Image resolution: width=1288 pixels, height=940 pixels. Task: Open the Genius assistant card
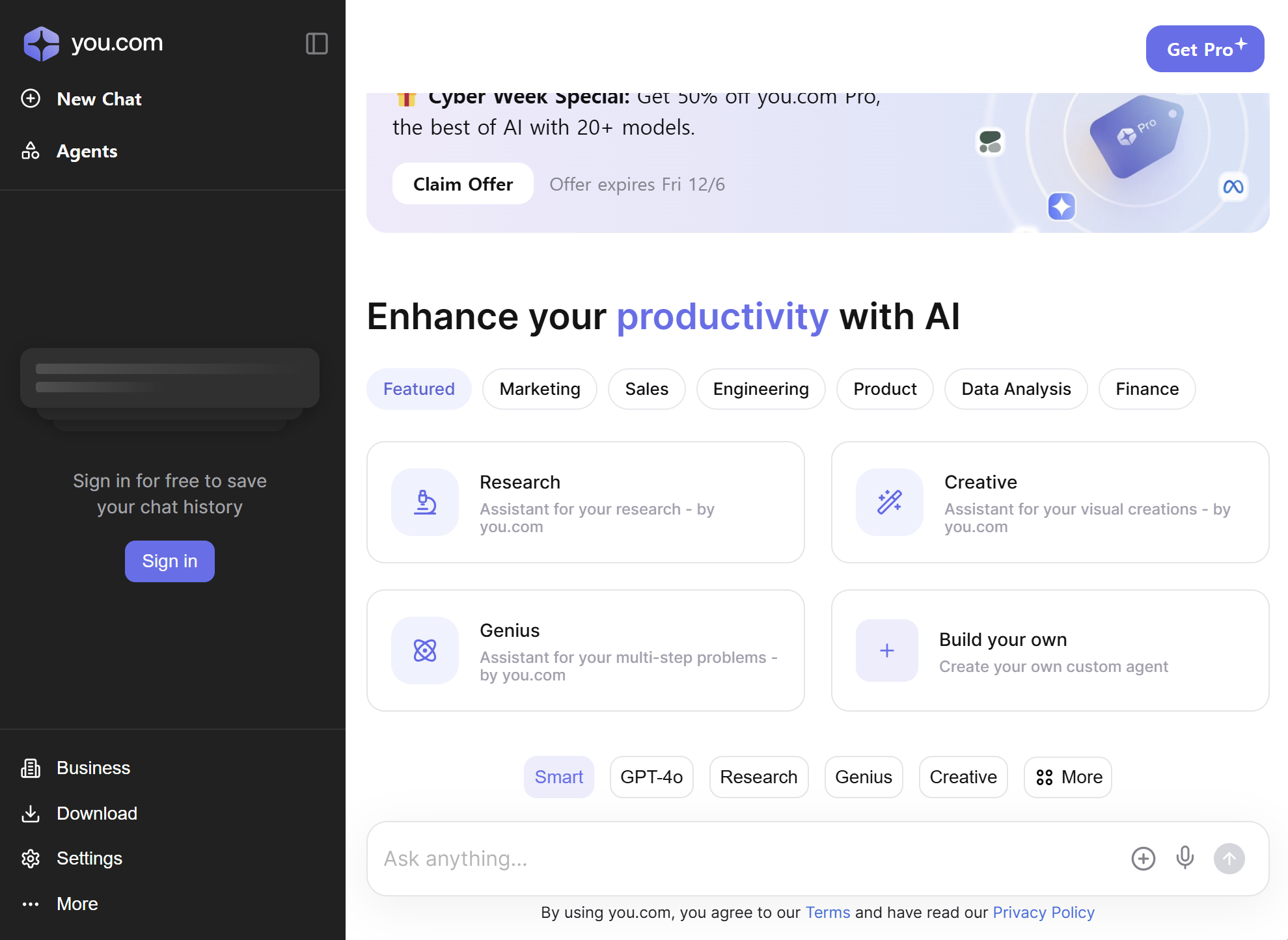[586, 651]
